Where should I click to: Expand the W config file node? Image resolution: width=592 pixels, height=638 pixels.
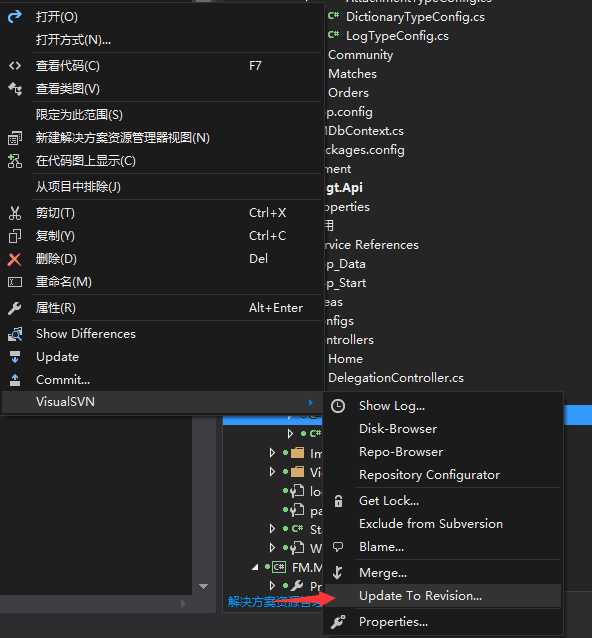point(272,548)
